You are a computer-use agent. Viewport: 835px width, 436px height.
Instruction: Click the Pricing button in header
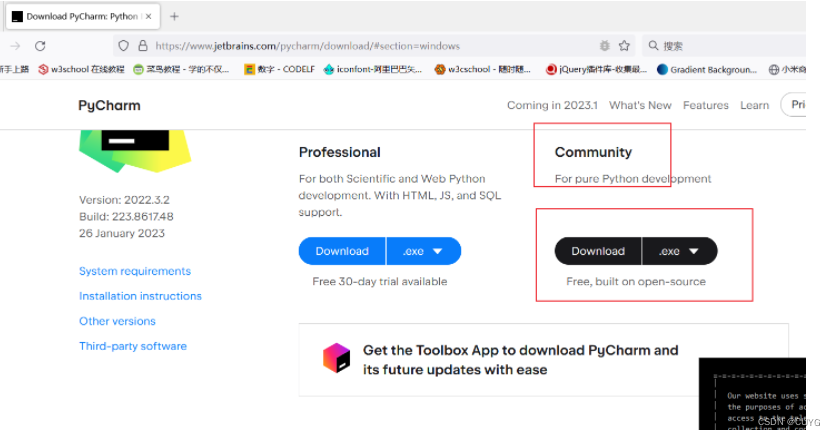pos(793,104)
